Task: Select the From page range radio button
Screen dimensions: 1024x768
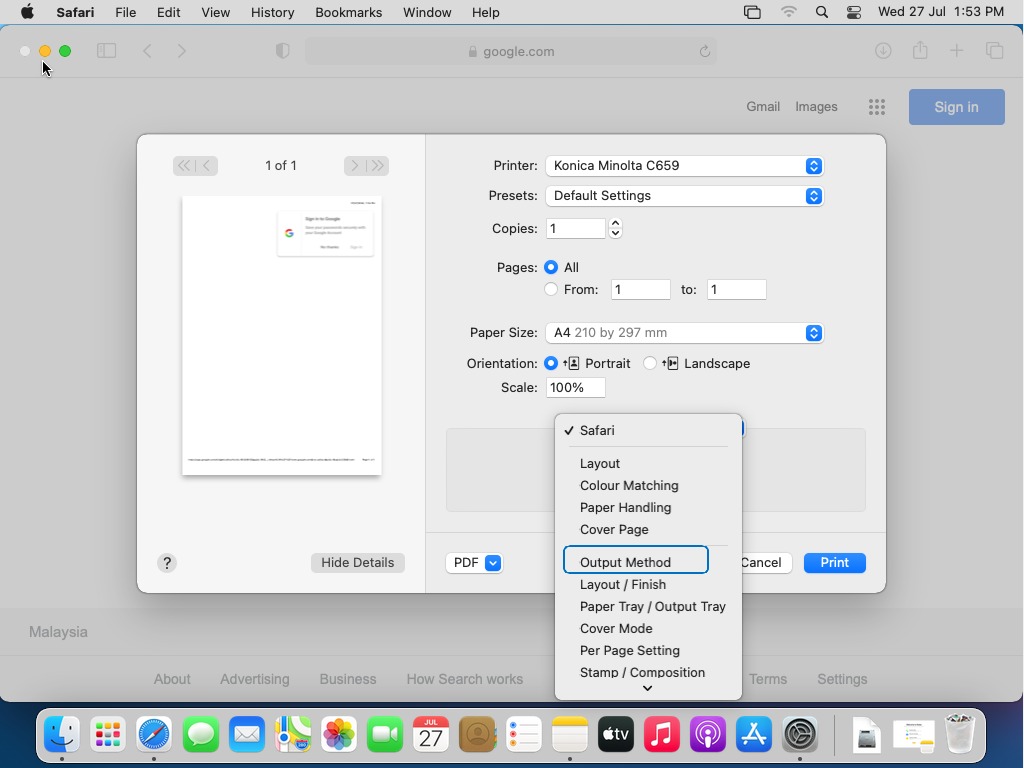Action: point(551,289)
